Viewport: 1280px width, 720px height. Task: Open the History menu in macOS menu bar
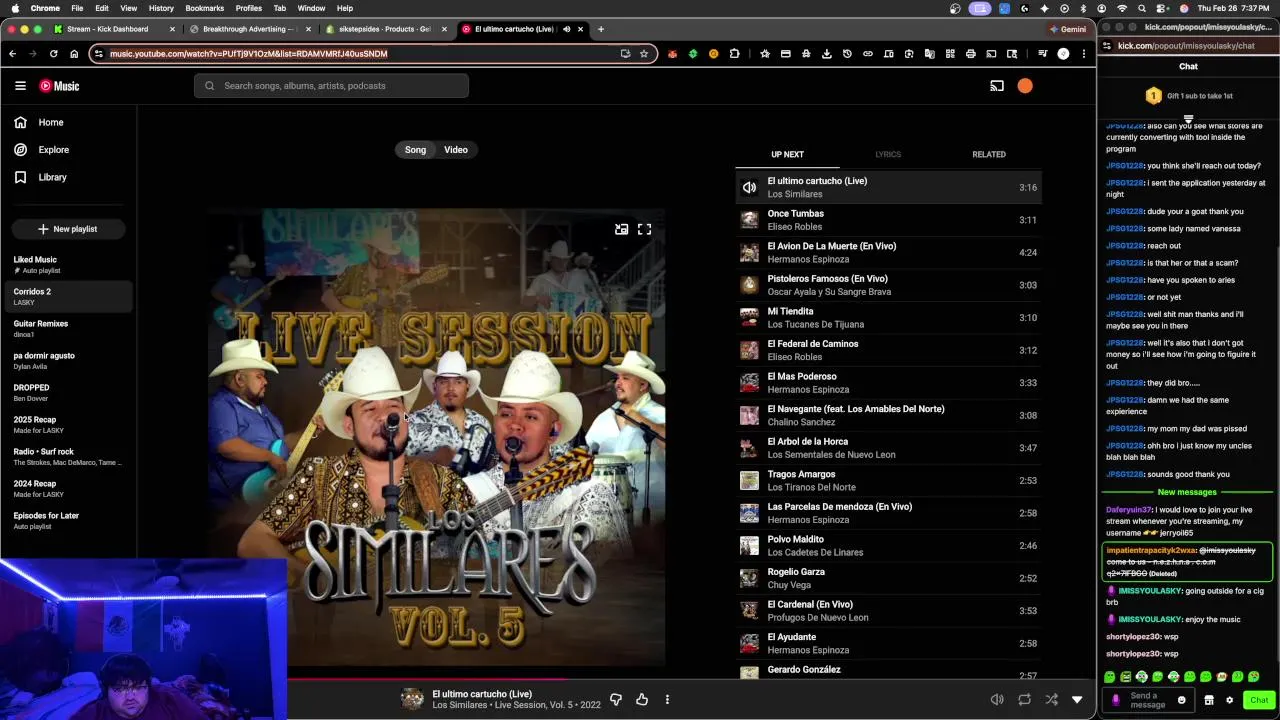coord(161,8)
